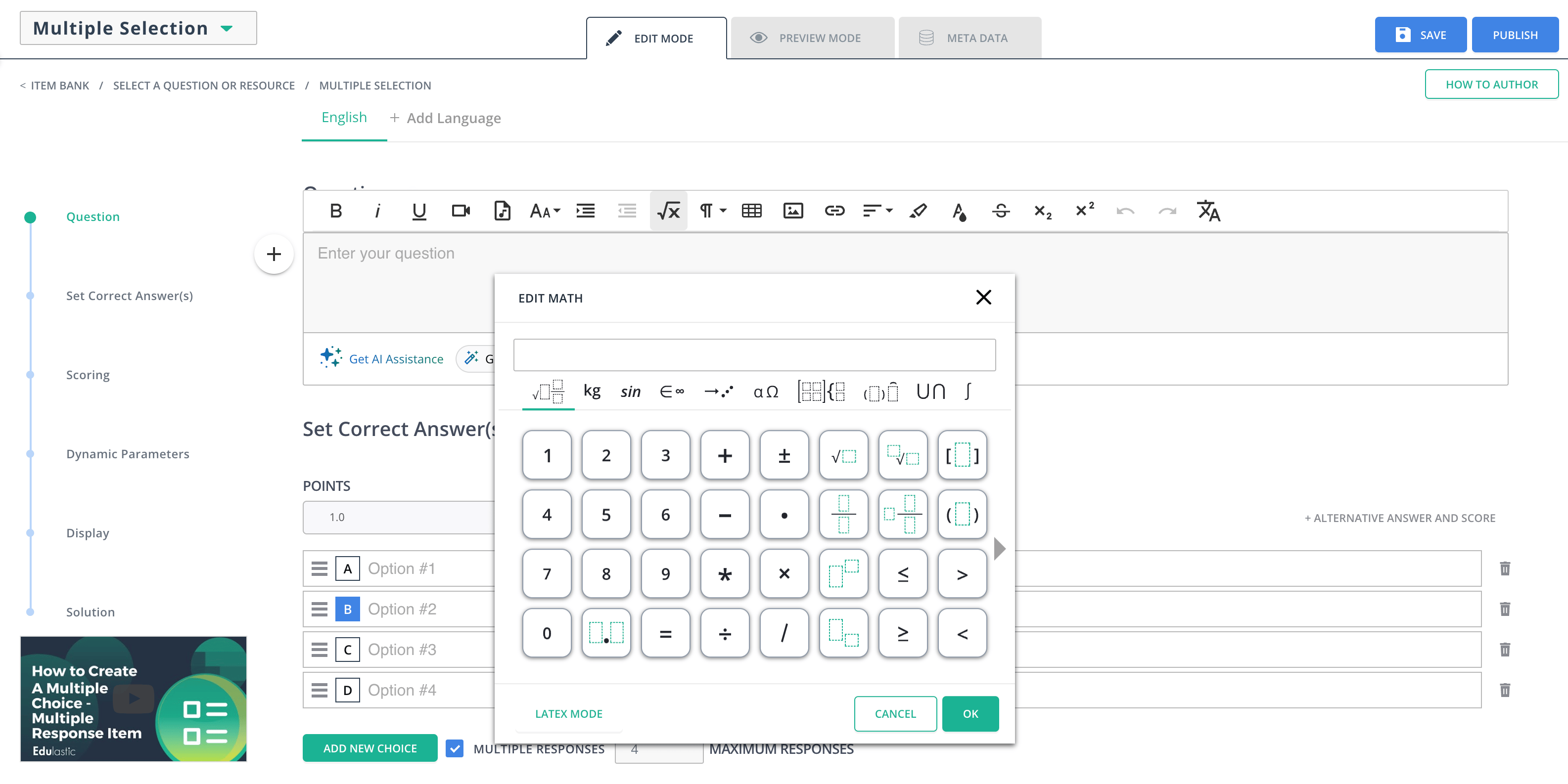This screenshot has height=784, width=1568.
Task: Open the Multiple Selection question type dropdown
Action: click(x=138, y=28)
